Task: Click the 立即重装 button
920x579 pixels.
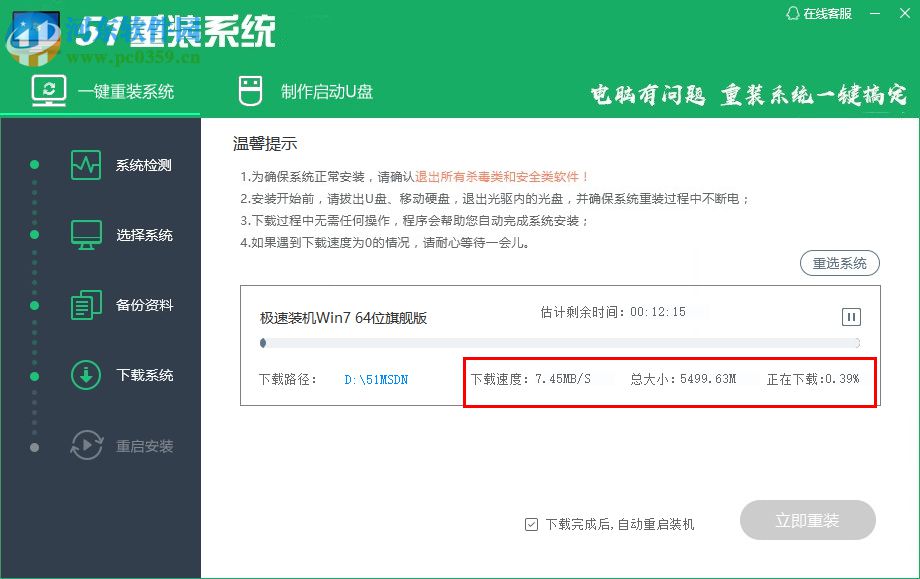Action: coord(807,521)
